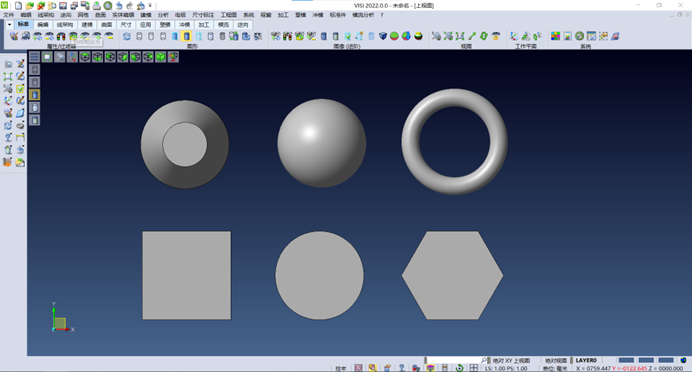692x372 pixels.
Task: Click the gray redo arrow in title bar
Action: (x=130, y=6)
